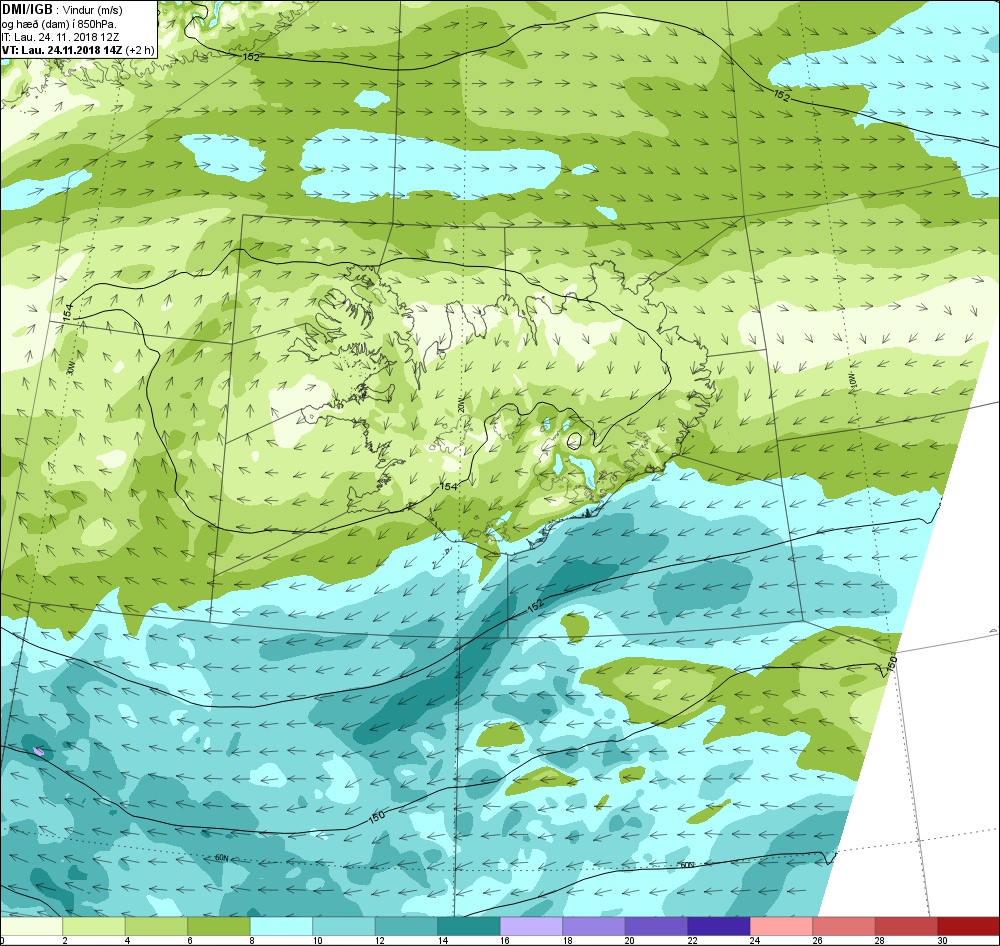Click the 'VT: Lau. 24.11.2018 14Z (+2 h)' line
This screenshot has height=946, width=1000.
(x=78, y=50)
